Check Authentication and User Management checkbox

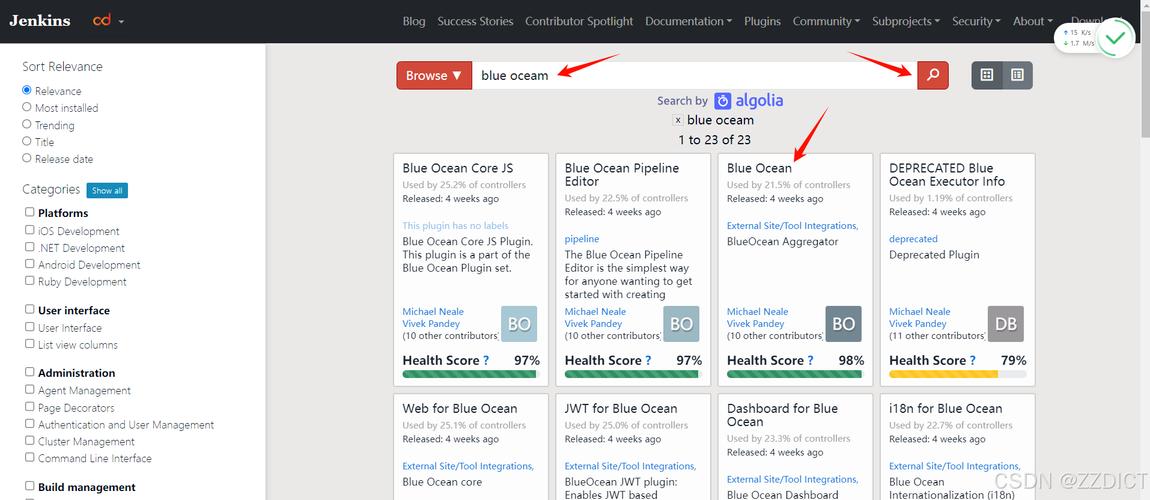[x=29, y=423]
